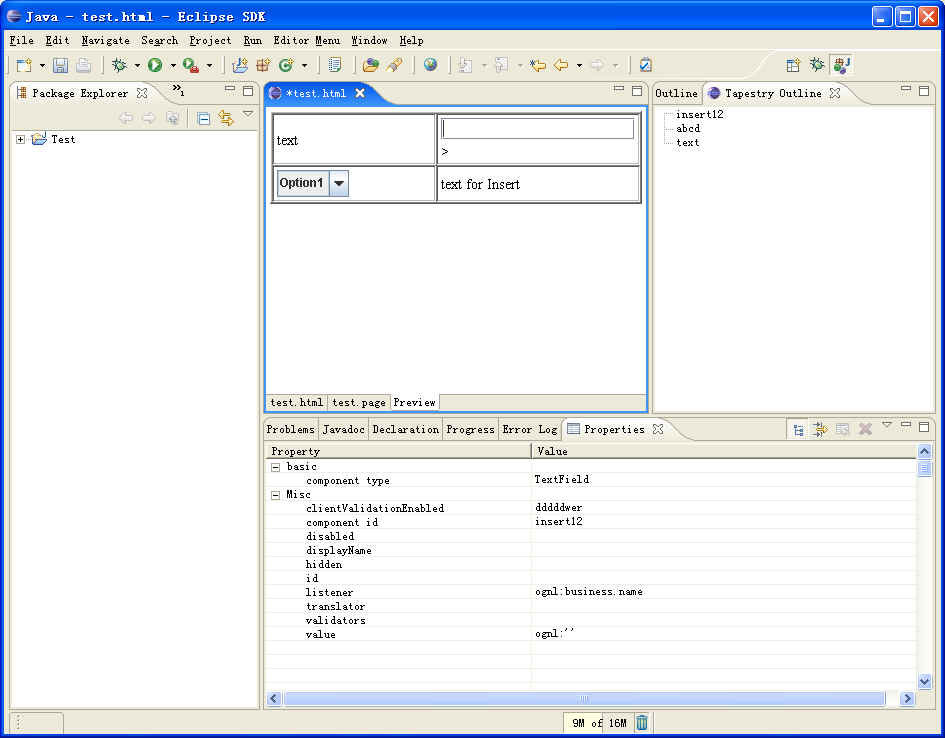Close the Tapestry Outline view

(x=835, y=93)
